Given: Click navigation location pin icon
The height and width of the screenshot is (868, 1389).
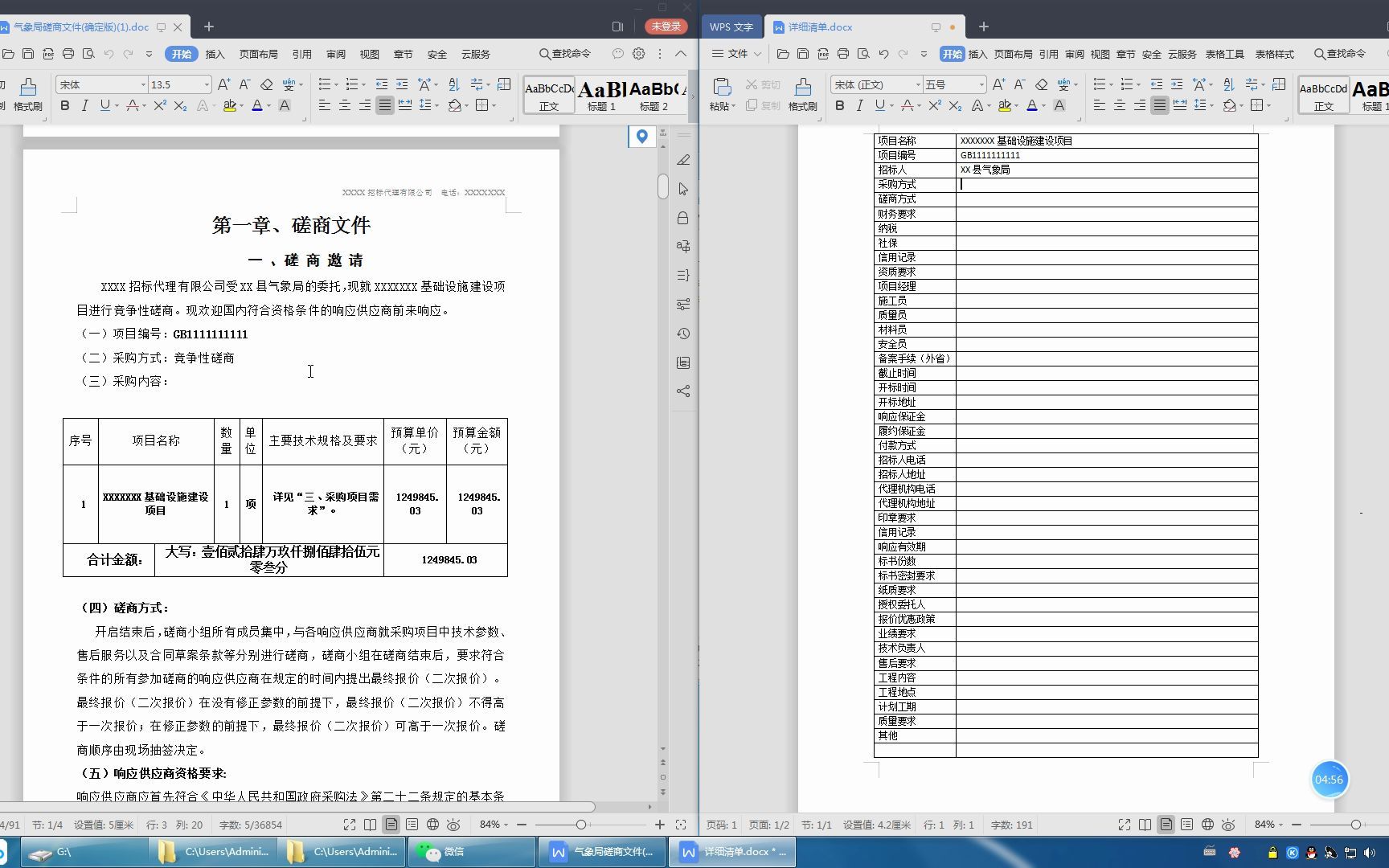Looking at the screenshot, I should pyautogui.click(x=641, y=137).
